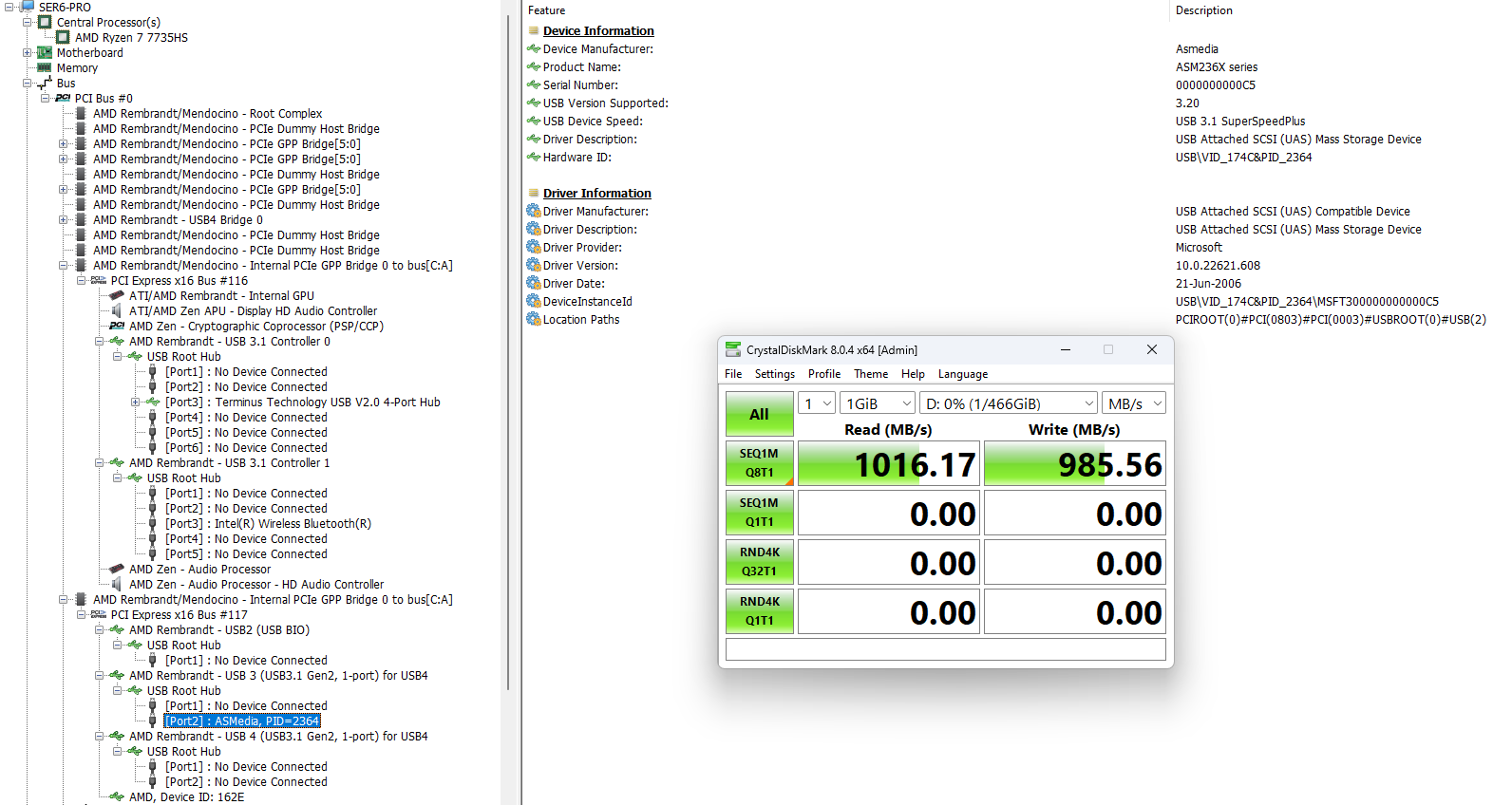1512x805 pixels.
Task: Collapse PCI Express x16 Bus #116 node
Action: [82, 280]
